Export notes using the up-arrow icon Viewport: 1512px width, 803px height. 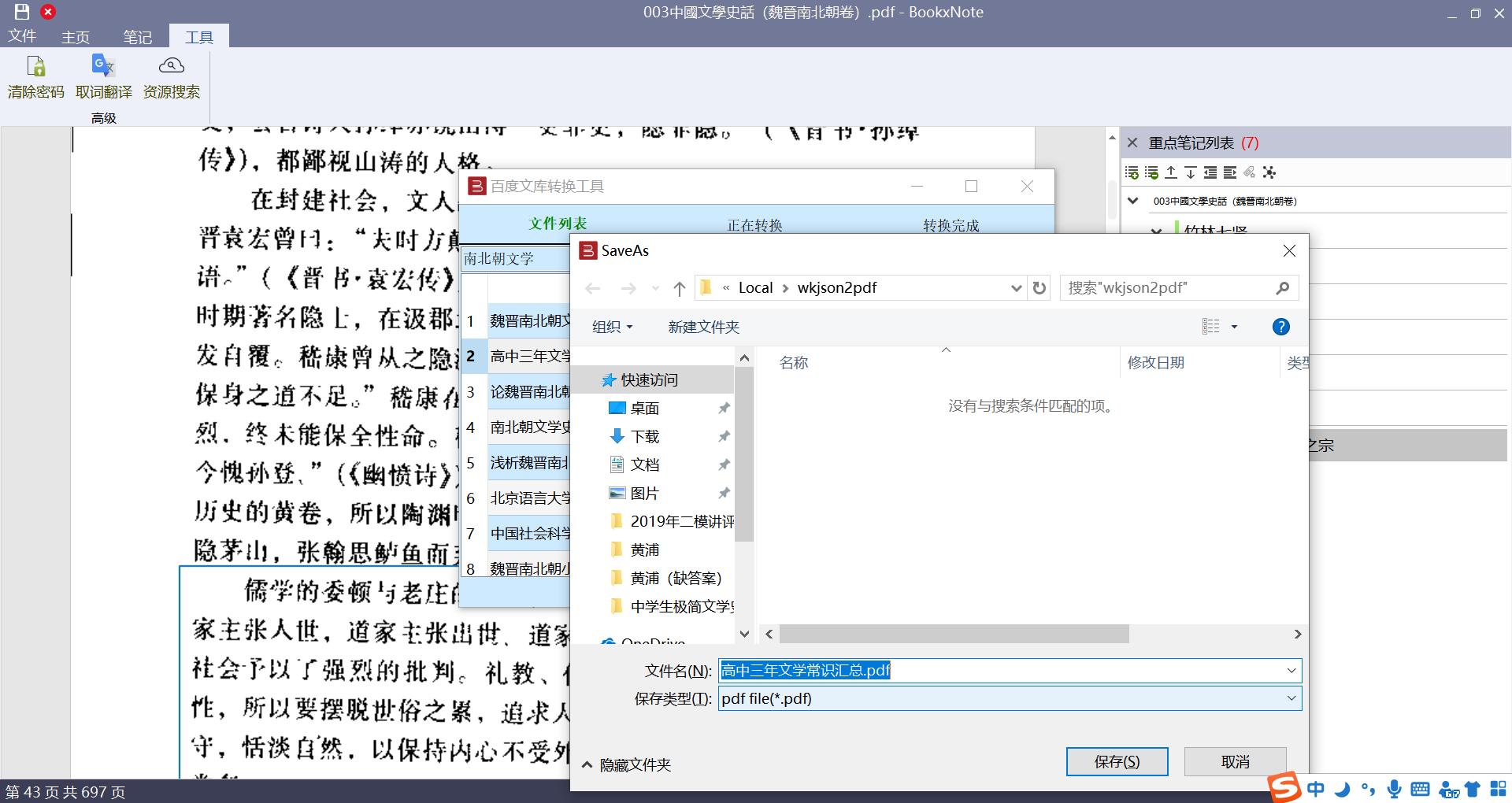1171,172
